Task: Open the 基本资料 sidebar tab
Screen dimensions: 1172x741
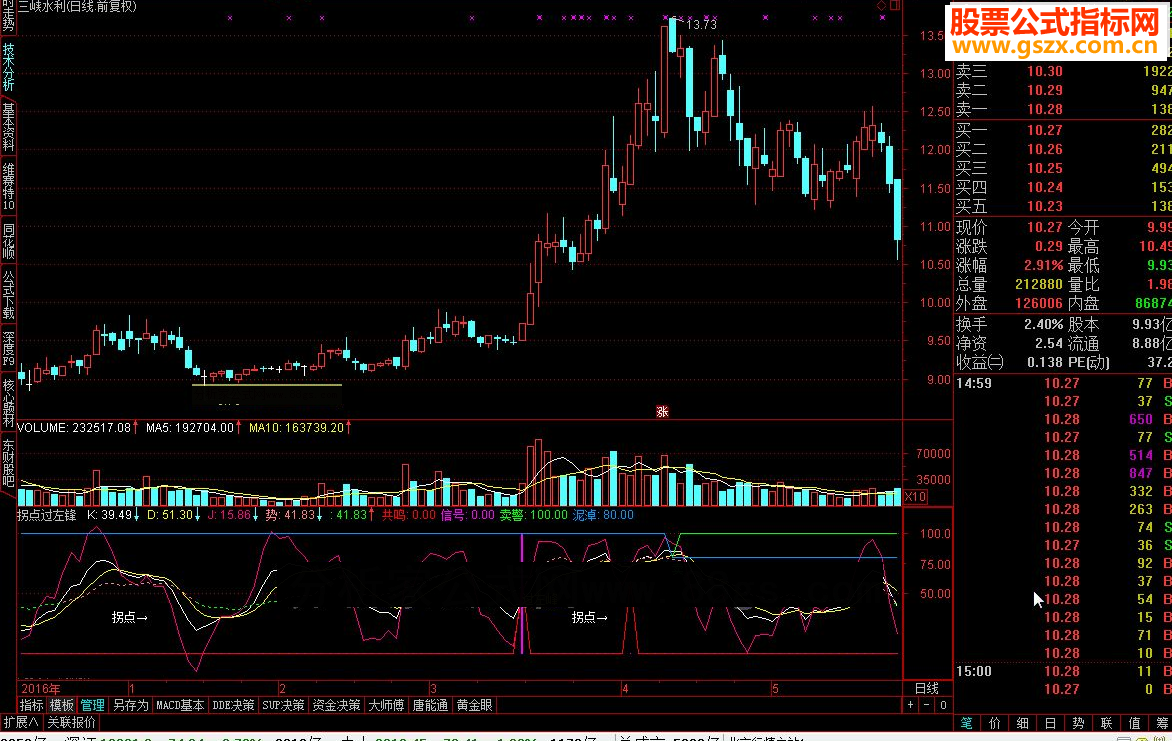Action: click(8, 127)
